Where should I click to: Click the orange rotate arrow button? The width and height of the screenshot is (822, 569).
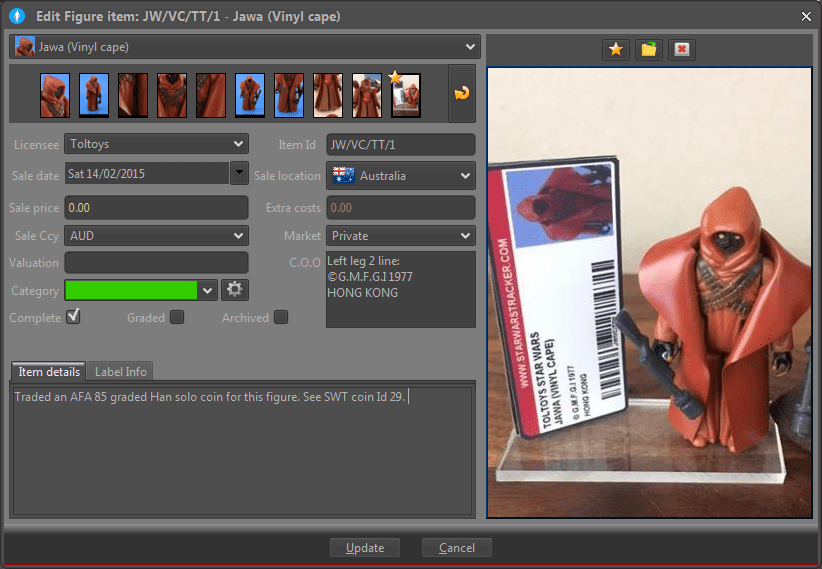click(462, 93)
